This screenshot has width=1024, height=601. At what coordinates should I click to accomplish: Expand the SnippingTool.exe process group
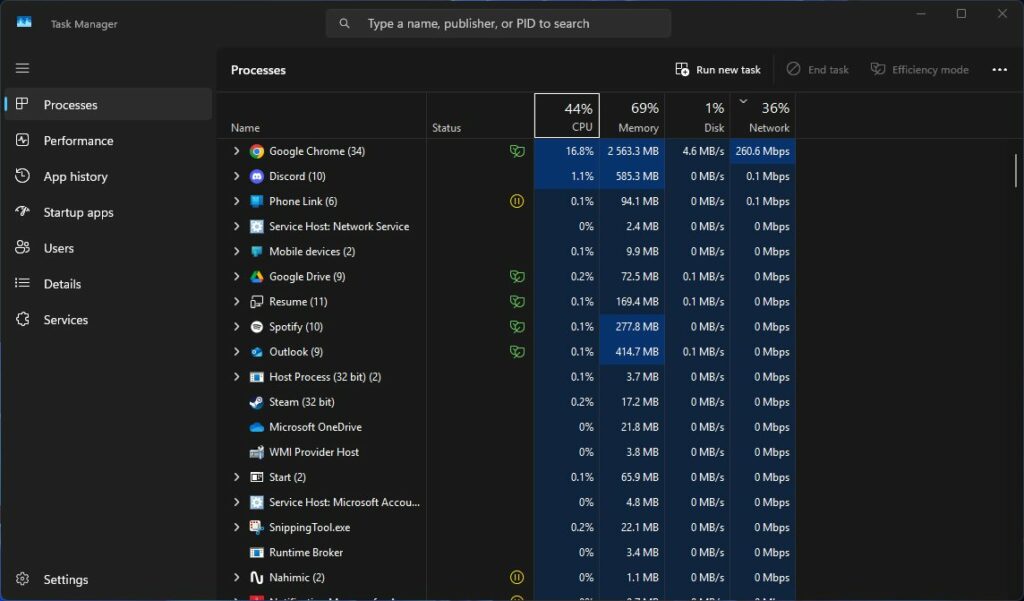pos(236,527)
